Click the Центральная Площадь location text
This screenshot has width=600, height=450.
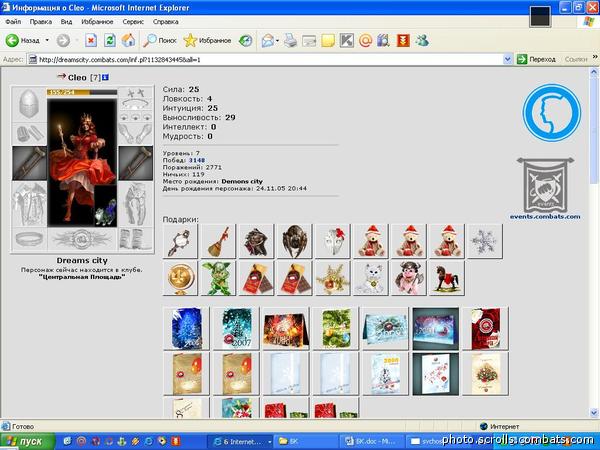pyautogui.click(x=82, y=277)
